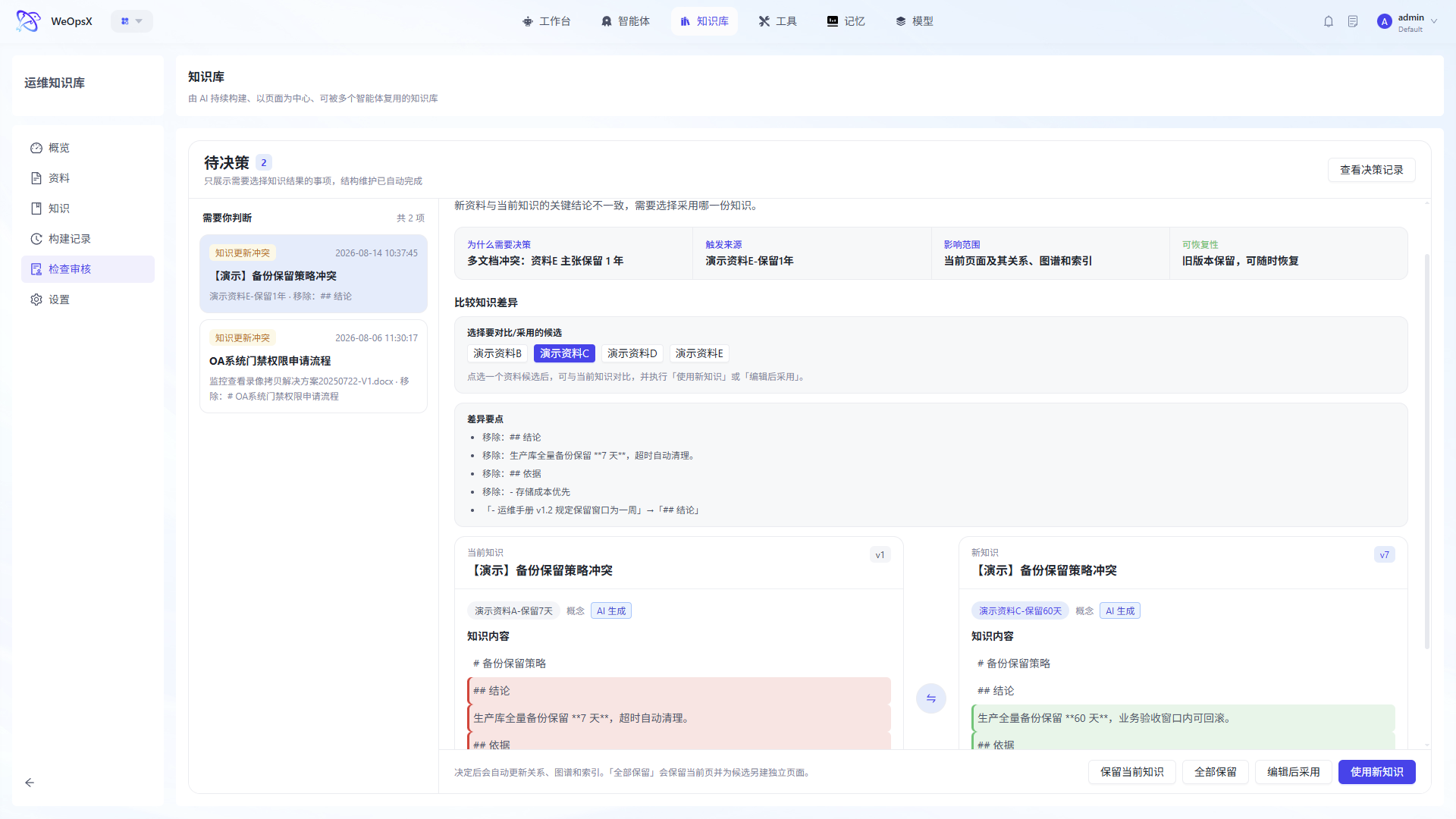Open 知识 in the sidebar
The width and height of the screenshot is (1456, 819).
tap(88, 209)
